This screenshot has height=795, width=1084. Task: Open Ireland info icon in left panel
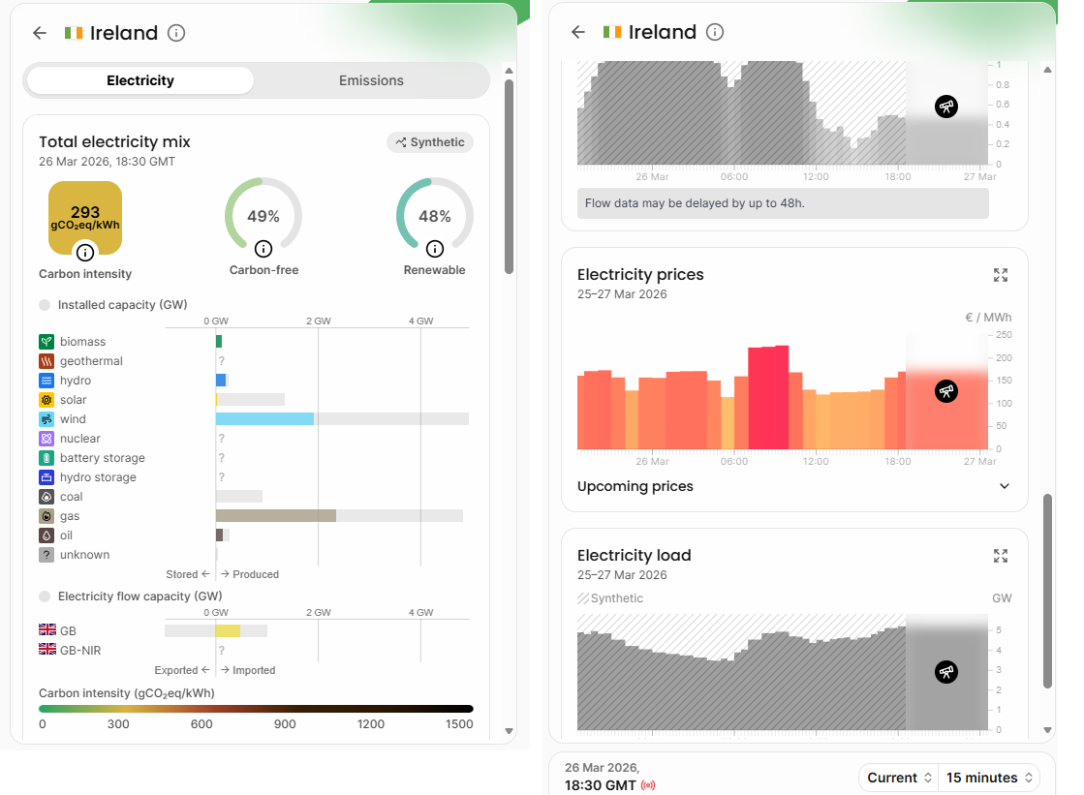coord(176,32)
